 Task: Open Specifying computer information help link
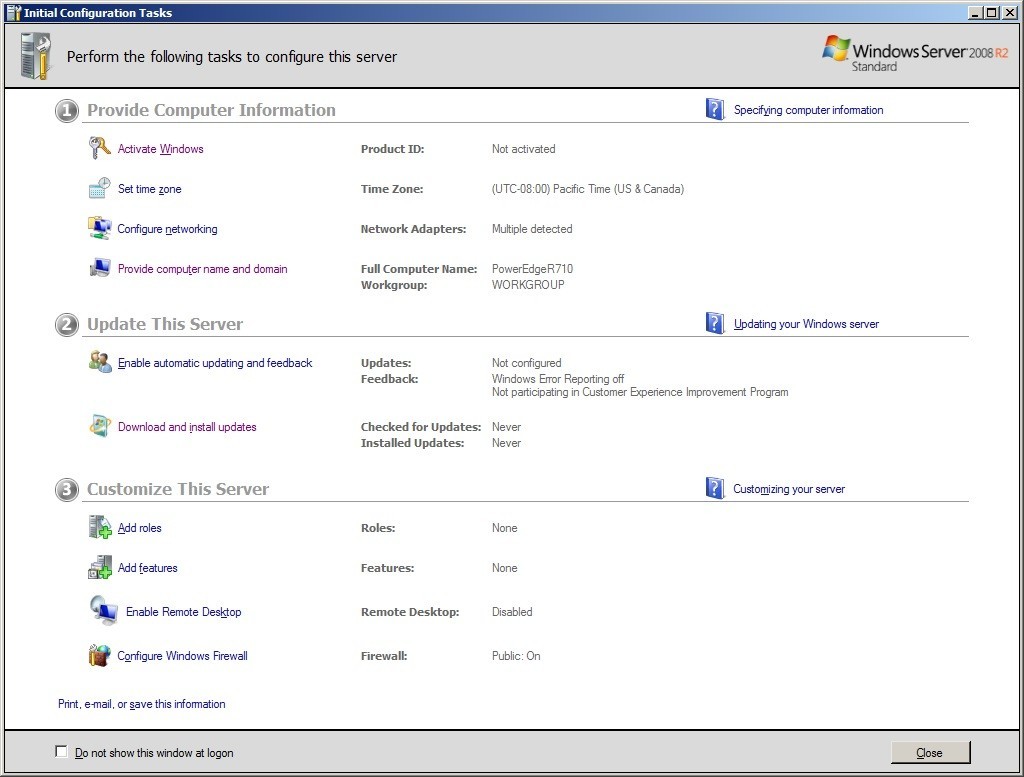[x=808, y=110]
